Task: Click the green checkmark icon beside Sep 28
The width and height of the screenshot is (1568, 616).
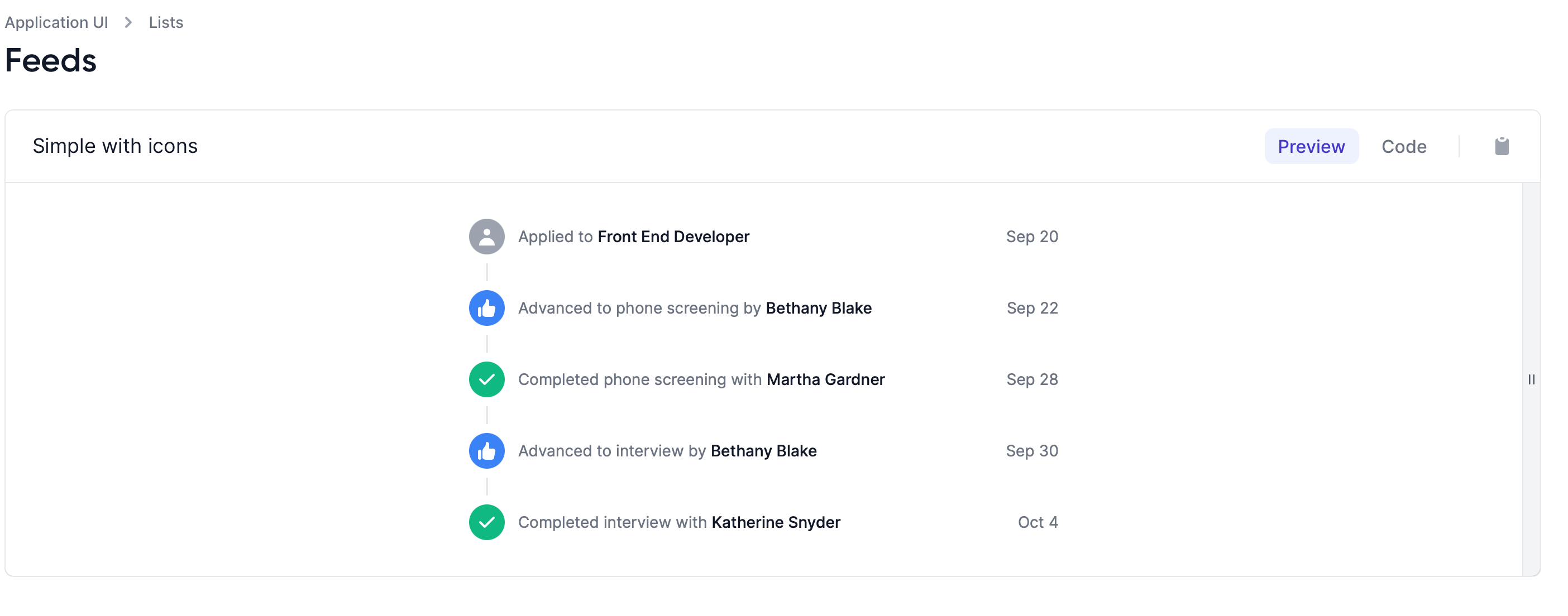Action: pyautogui.click(x=486, y=379)
